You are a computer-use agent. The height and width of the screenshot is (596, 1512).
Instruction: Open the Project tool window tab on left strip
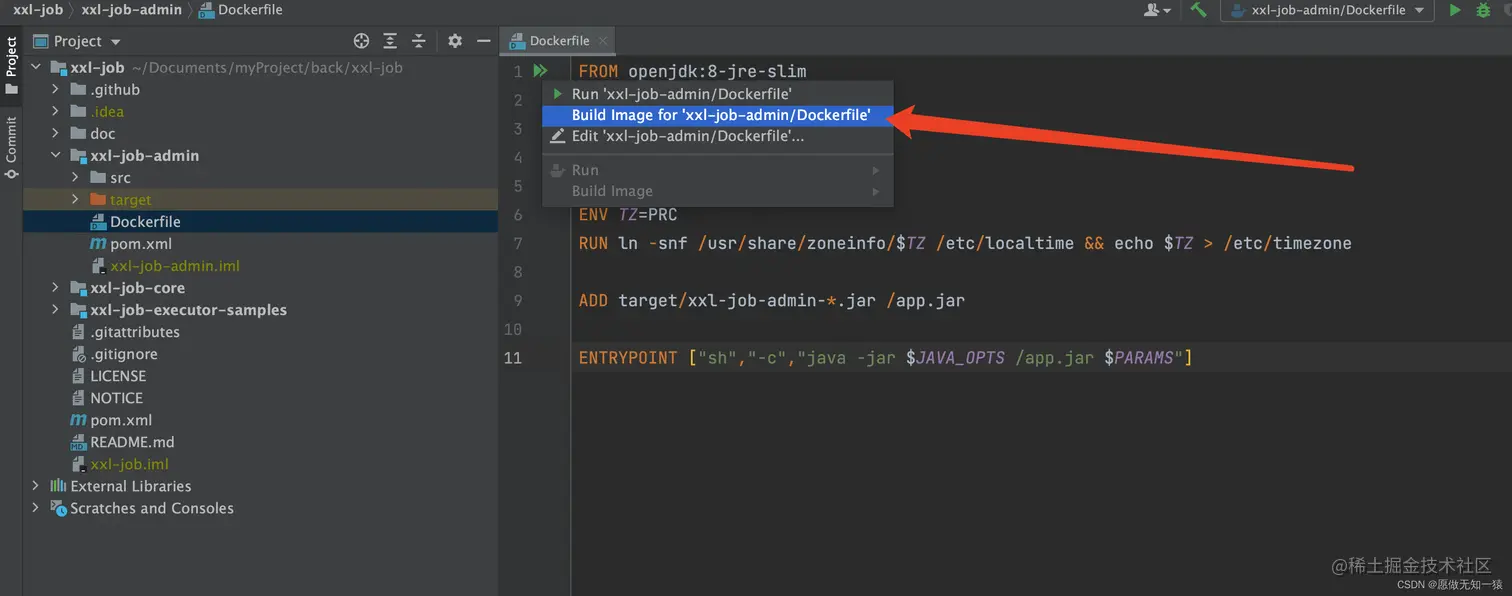click(x=11, y=66)
